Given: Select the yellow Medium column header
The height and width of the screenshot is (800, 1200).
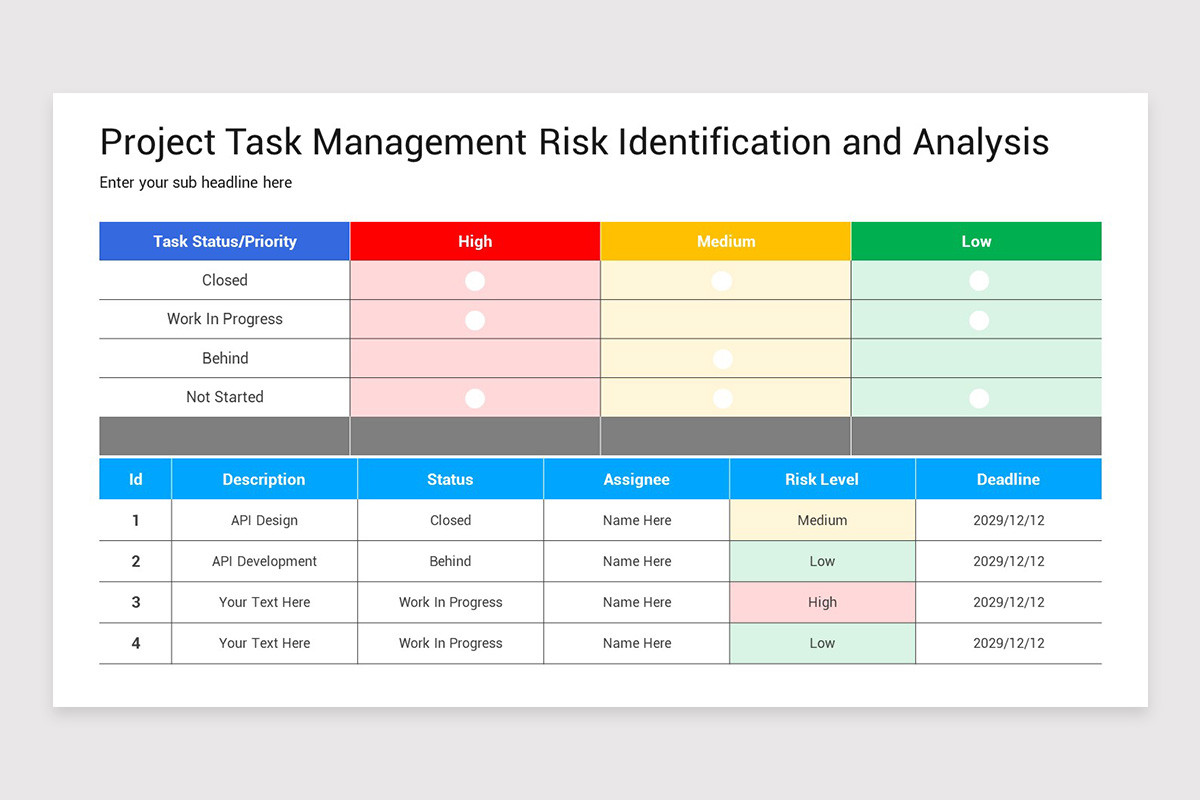Looking at the screenshot, I should click(x=725, y=241).
